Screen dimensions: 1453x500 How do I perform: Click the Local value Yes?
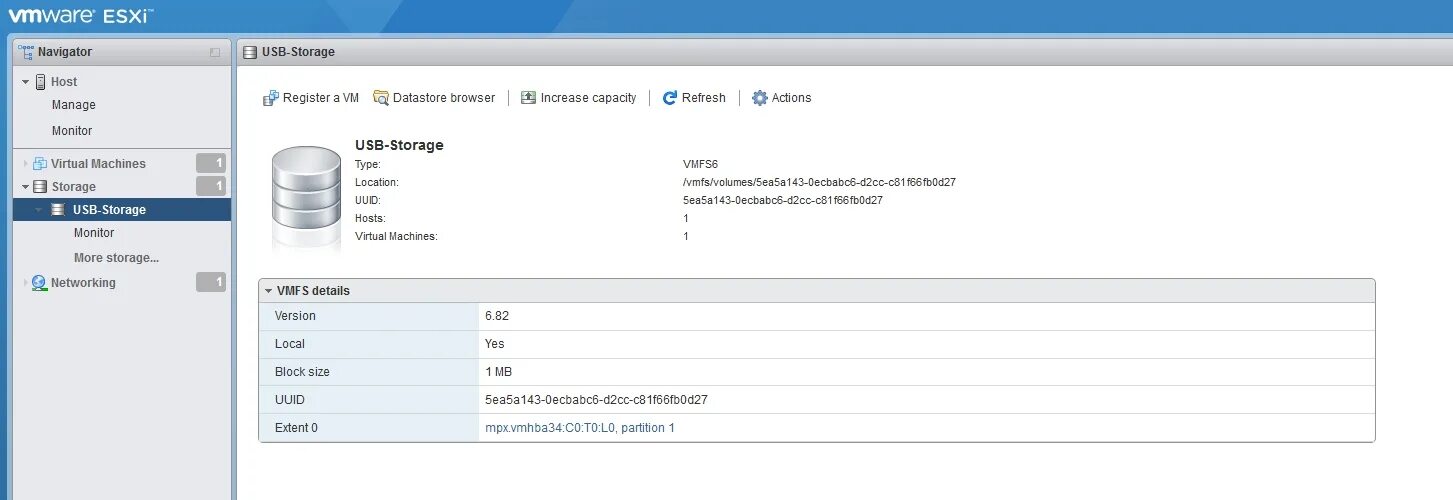coord(495,344)
